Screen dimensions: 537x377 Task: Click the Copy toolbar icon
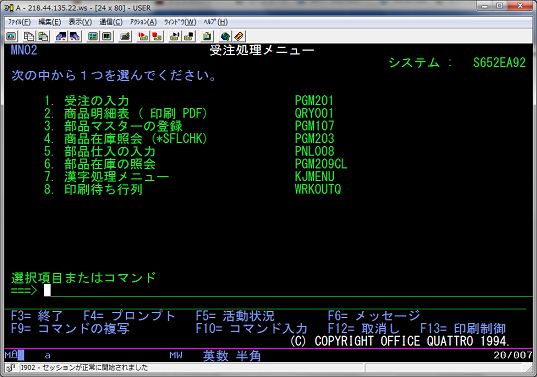pos(28,36)
